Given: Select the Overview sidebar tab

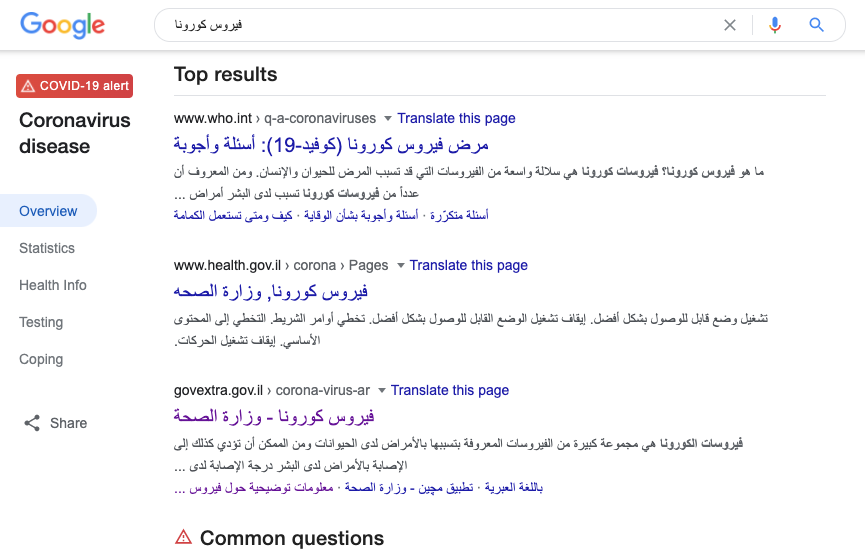Looking at the screenshot, I should coord(48,211).
